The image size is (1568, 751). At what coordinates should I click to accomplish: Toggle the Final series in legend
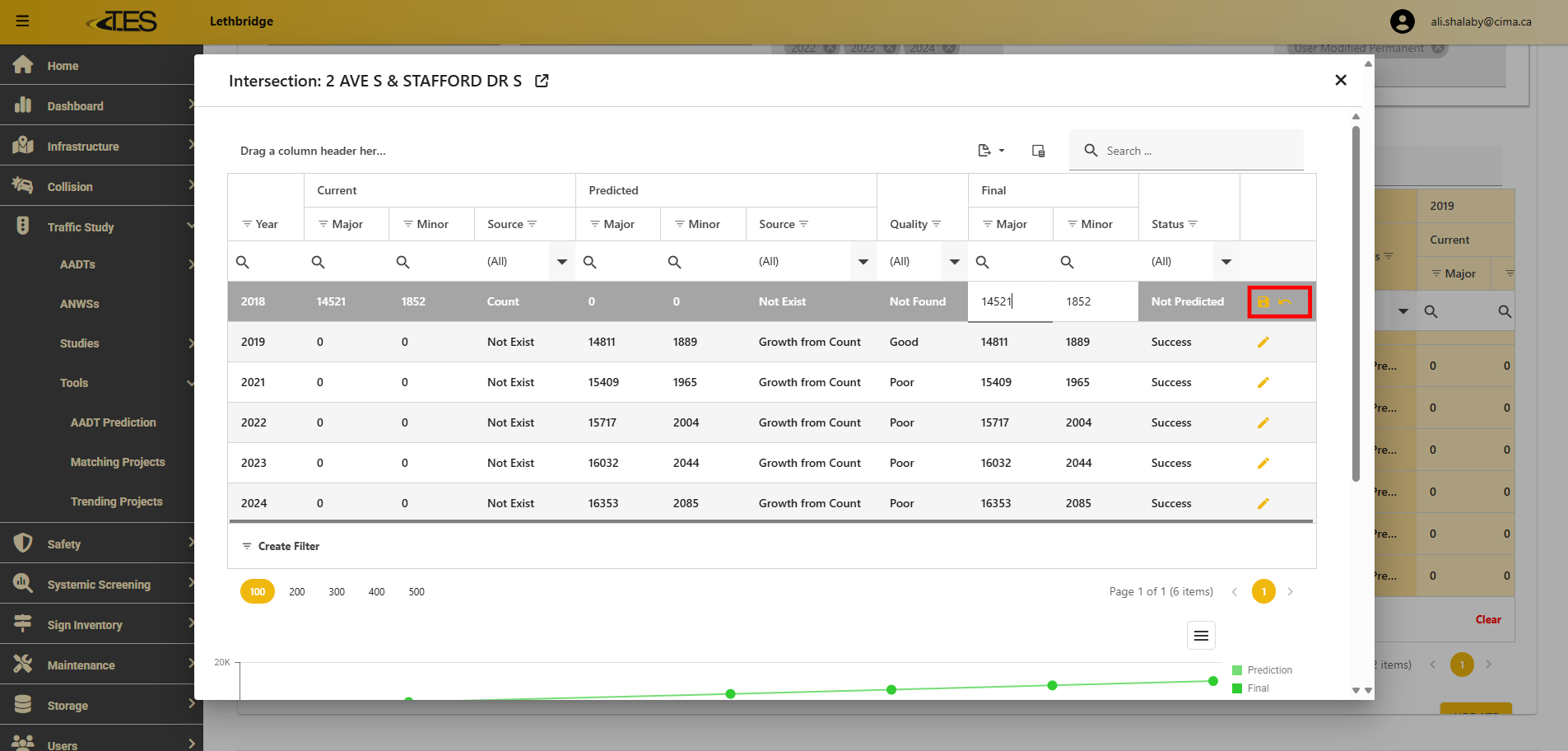pyautogui.click(x=1258, y=688)
